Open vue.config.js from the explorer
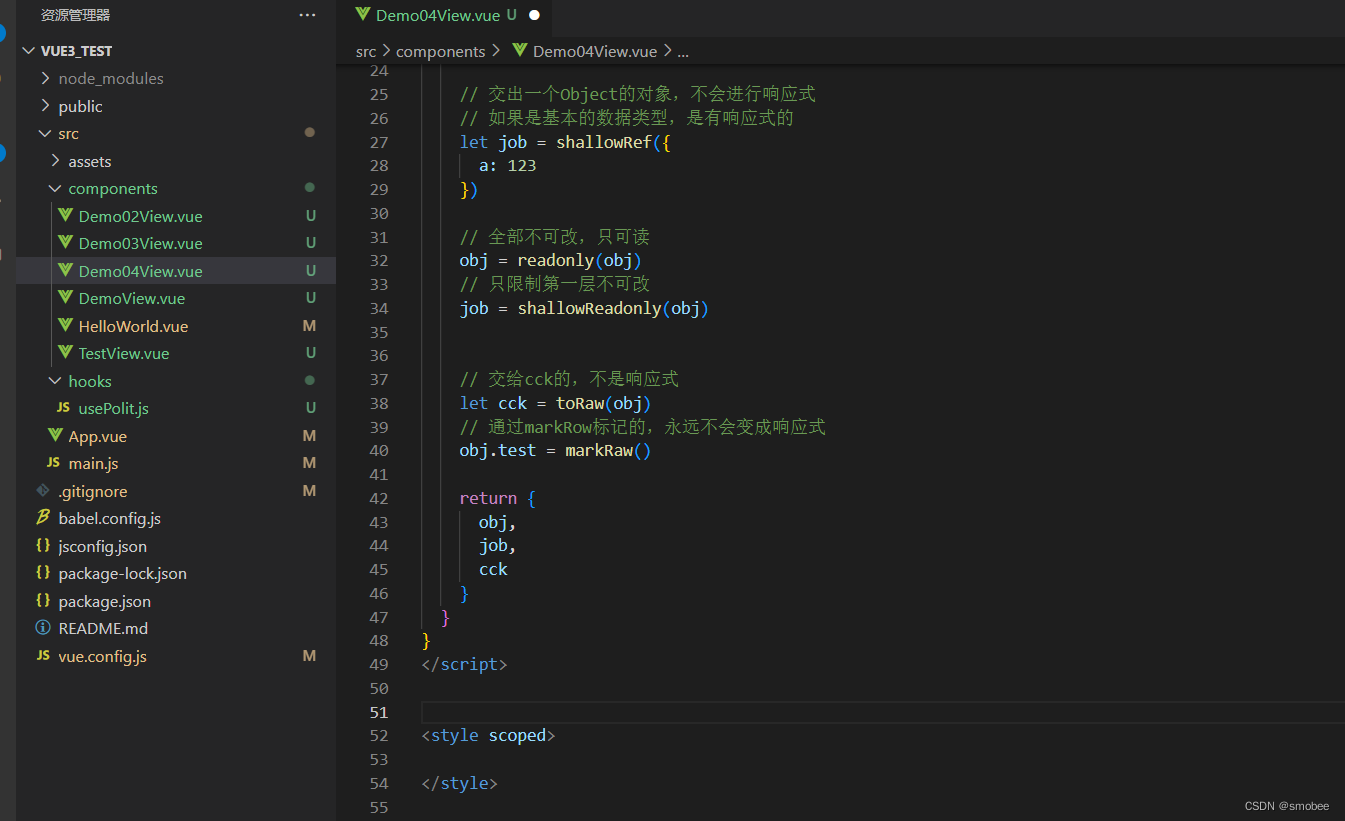 102,656
